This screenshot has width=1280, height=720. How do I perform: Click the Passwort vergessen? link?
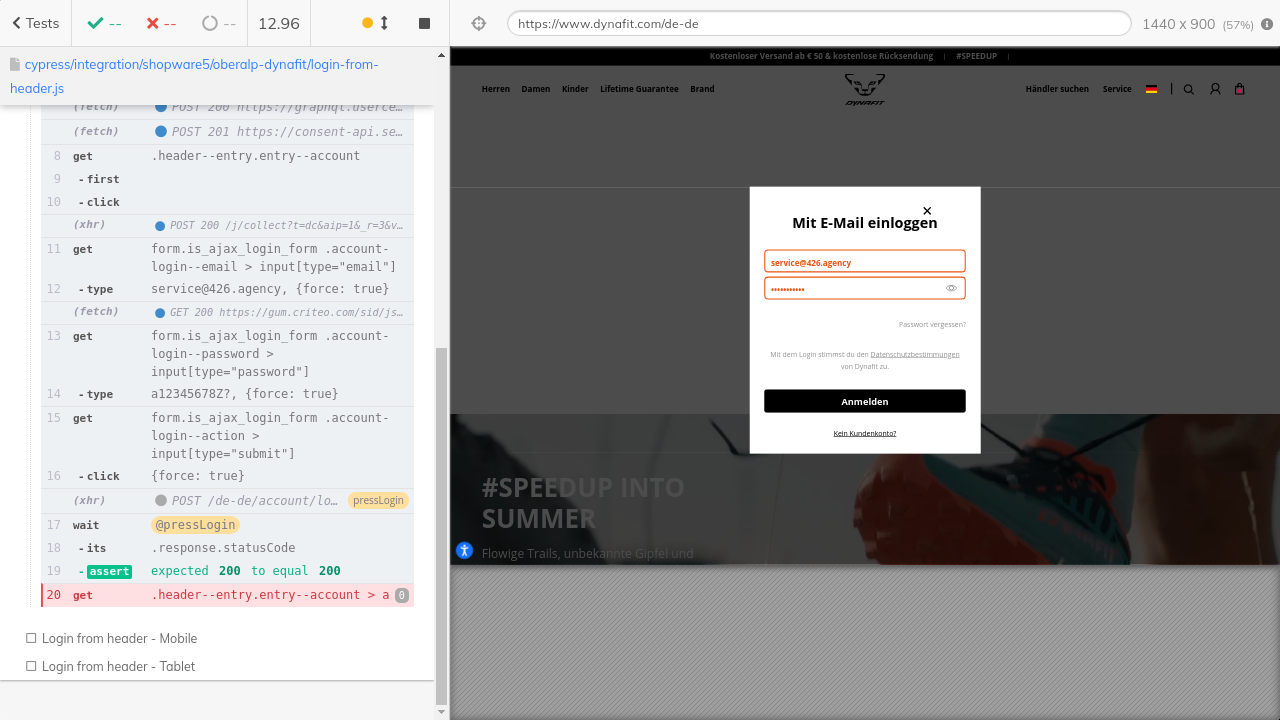tap(932, 324)
